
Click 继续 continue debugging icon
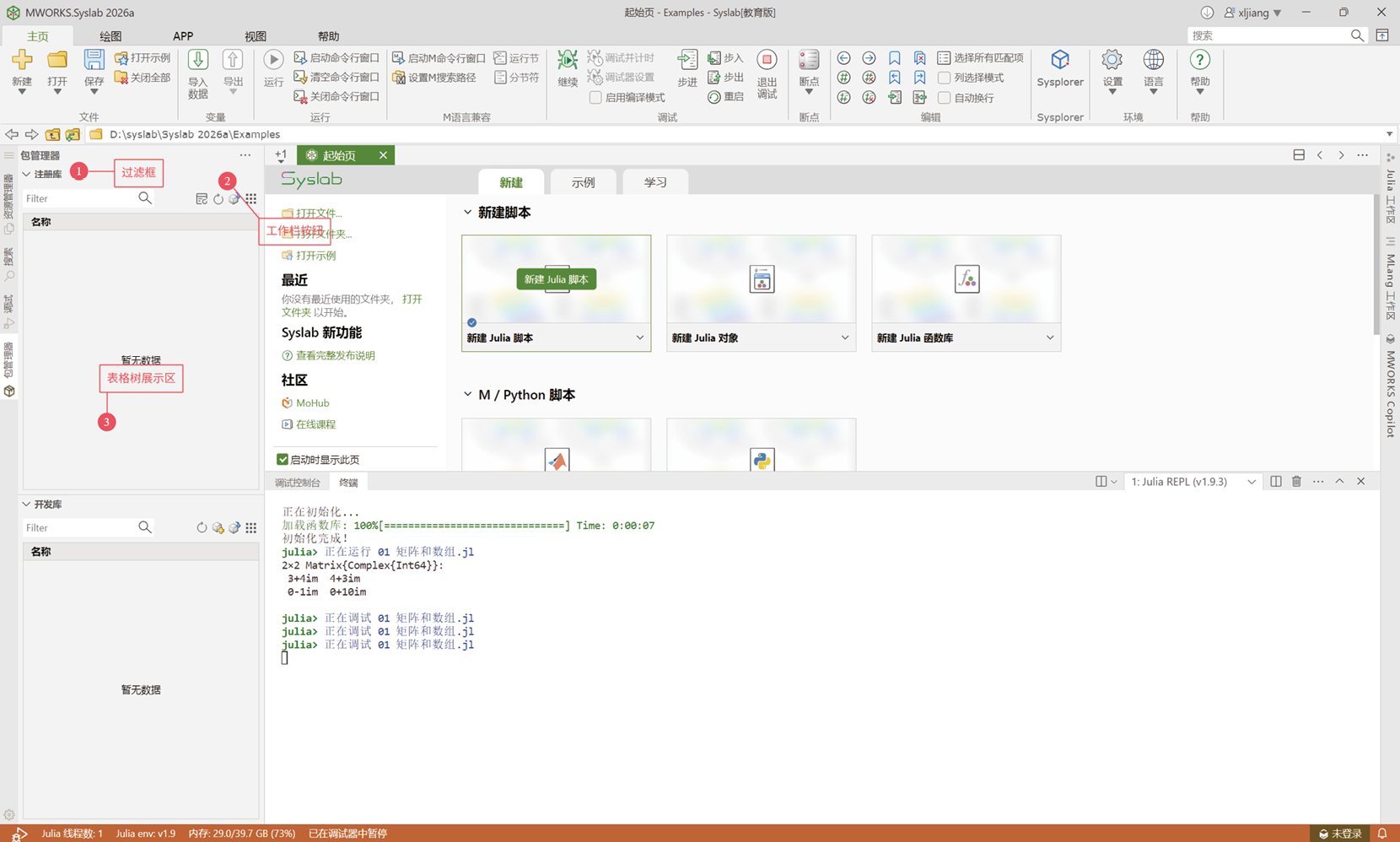568,61
